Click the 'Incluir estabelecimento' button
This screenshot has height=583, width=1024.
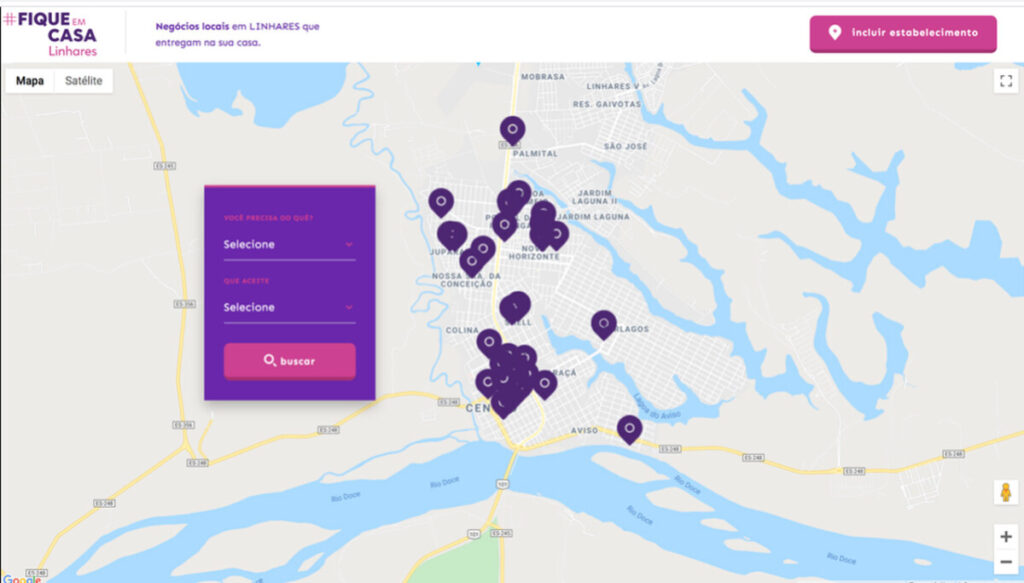click(x=903, y=33)
